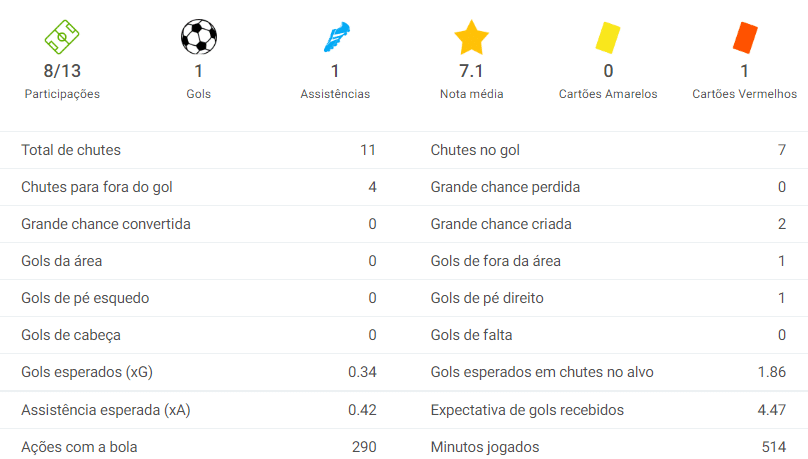Click the Total de chutes row

[198, 150]
